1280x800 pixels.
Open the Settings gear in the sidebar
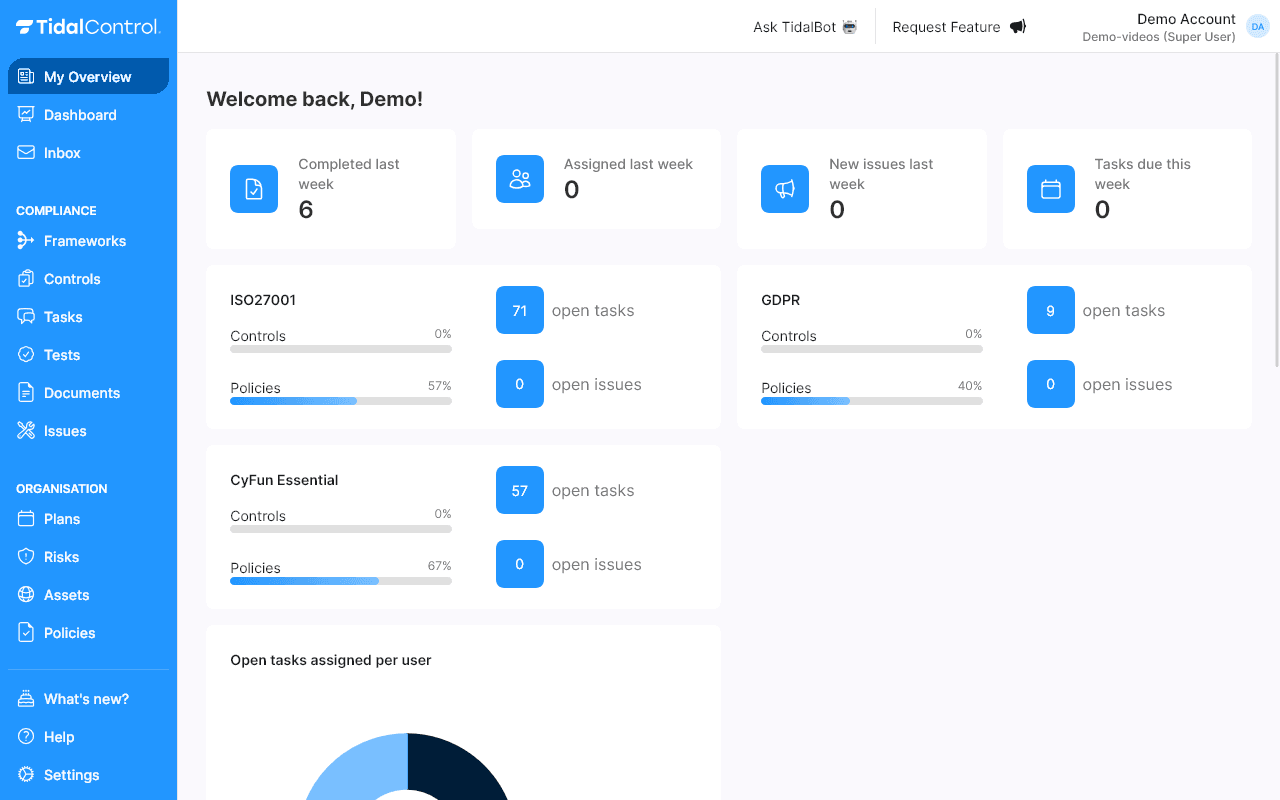click(24, 775)
